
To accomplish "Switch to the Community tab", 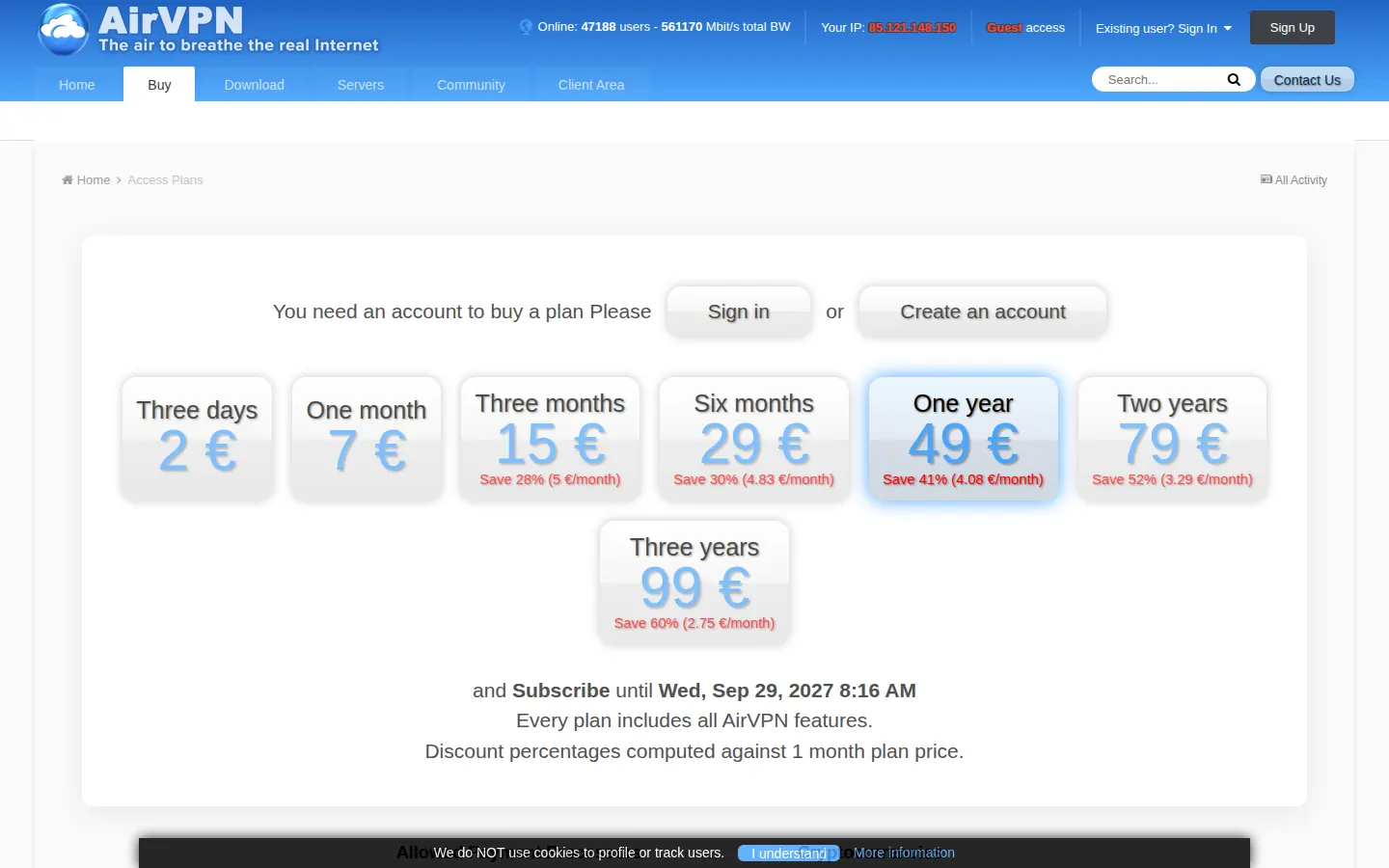I will click(x=471, y=85).
